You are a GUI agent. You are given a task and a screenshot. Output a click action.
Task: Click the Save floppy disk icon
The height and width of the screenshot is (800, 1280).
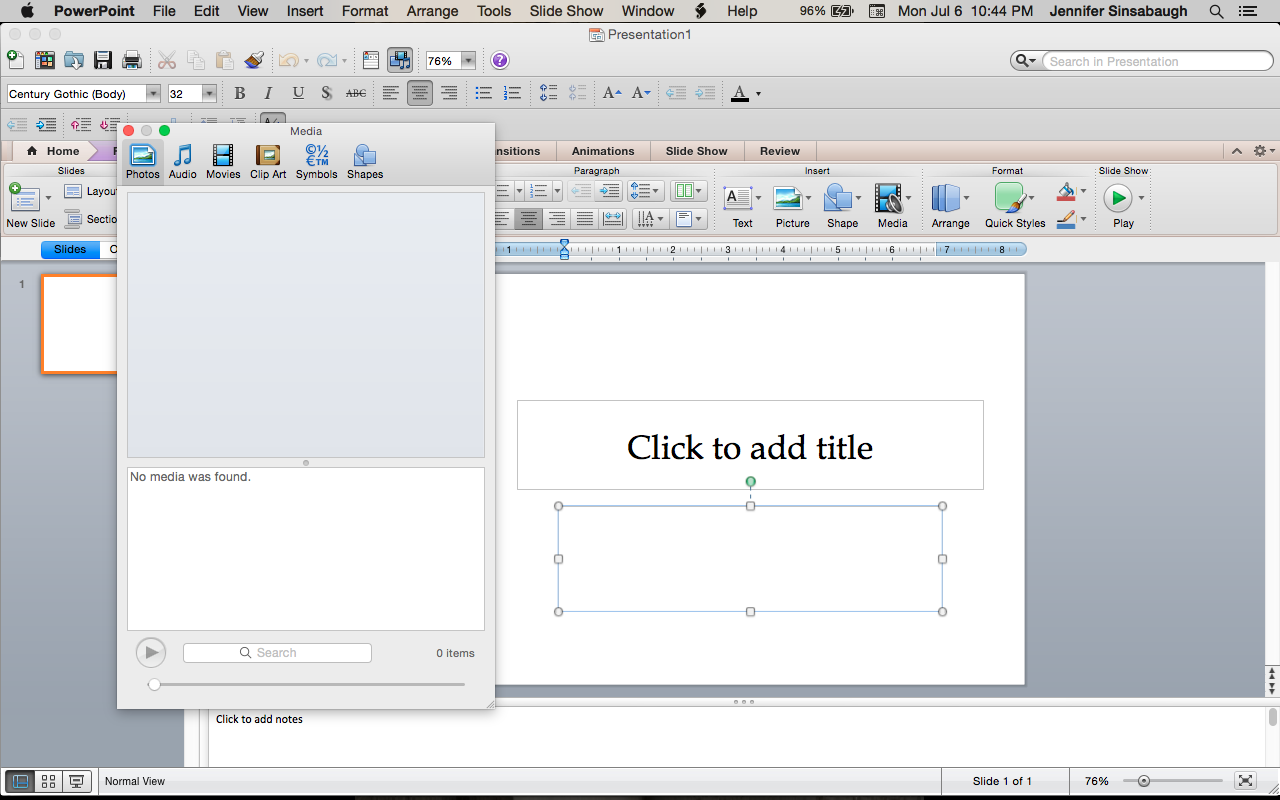tap(103, 60)
